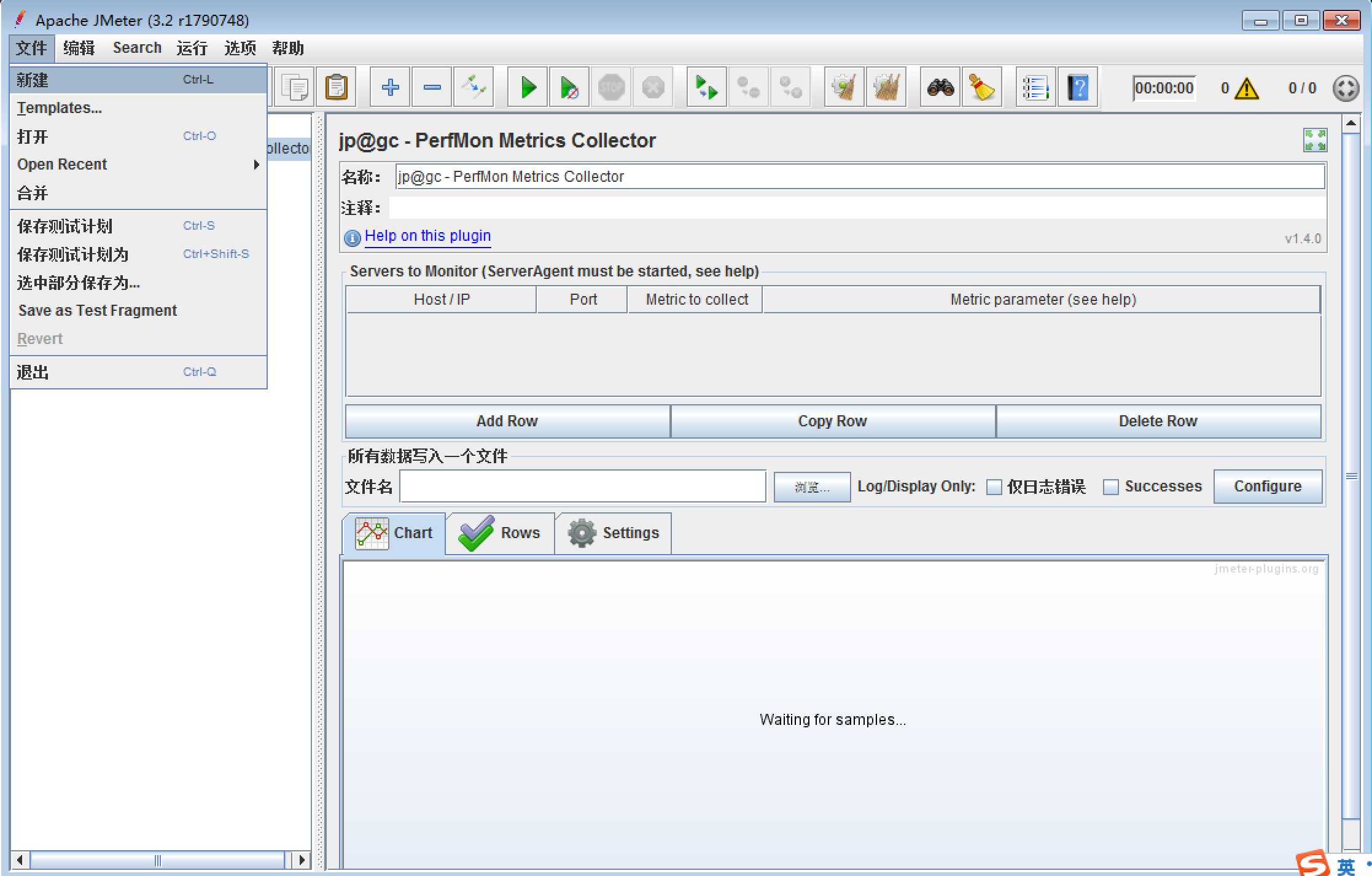The height and width of the screenshot is (876, 1372).
Task: Click the right panel vertical scroll up arrow
Action: (1351, 123)
